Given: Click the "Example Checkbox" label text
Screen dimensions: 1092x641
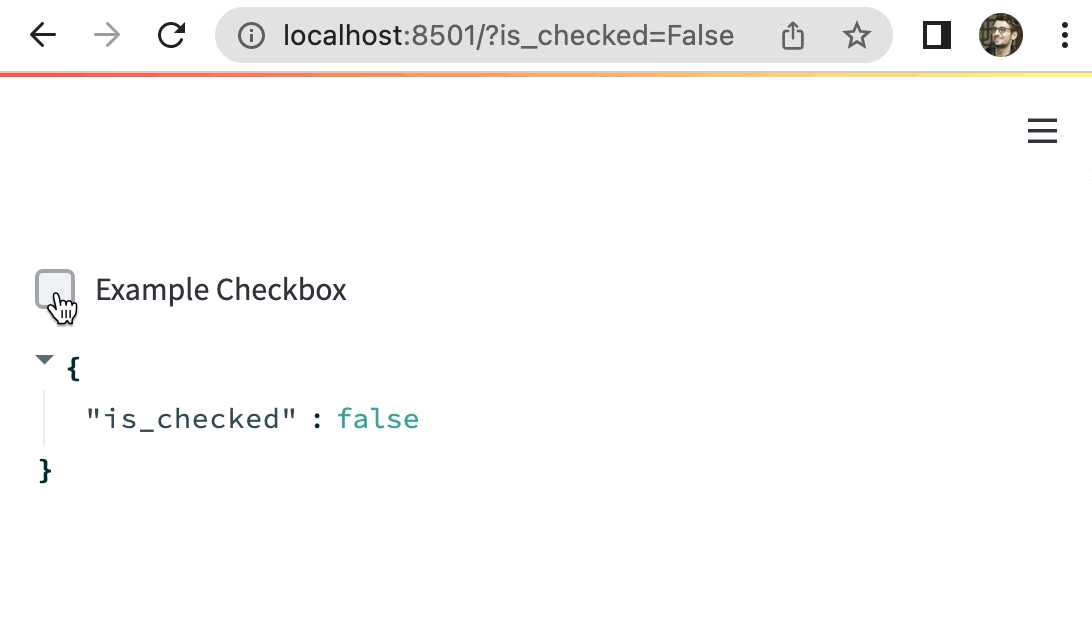Looking at the screenshot, I should pos(221,290).
